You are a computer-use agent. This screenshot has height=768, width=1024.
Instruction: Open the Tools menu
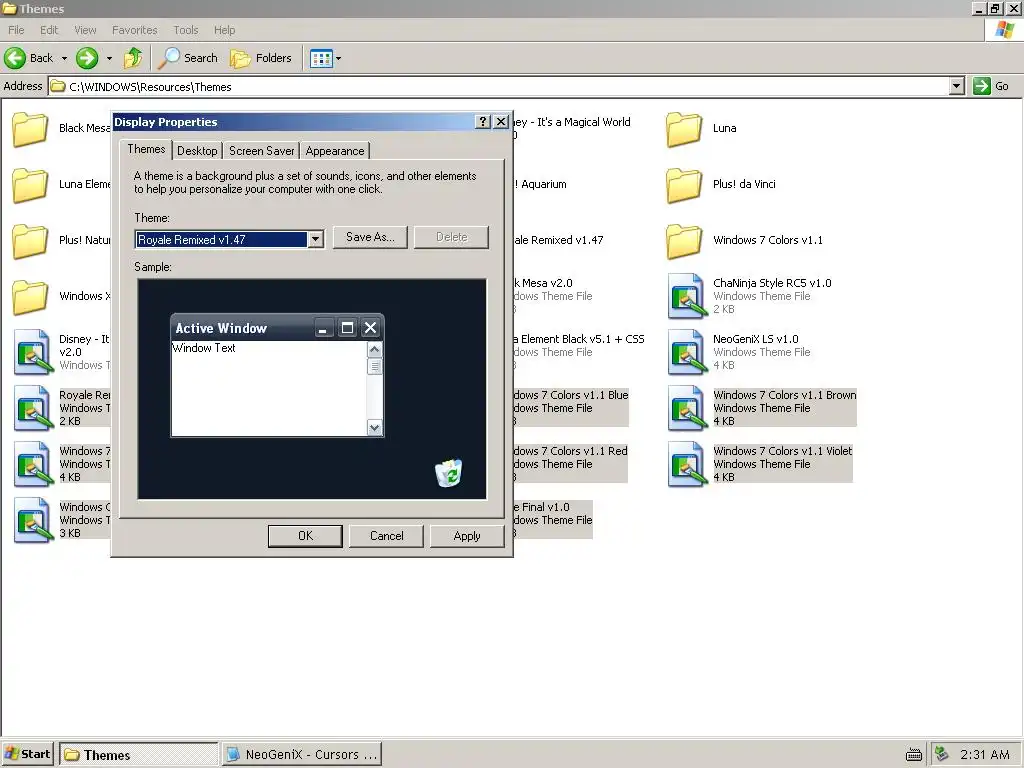(x=185, y=30)
